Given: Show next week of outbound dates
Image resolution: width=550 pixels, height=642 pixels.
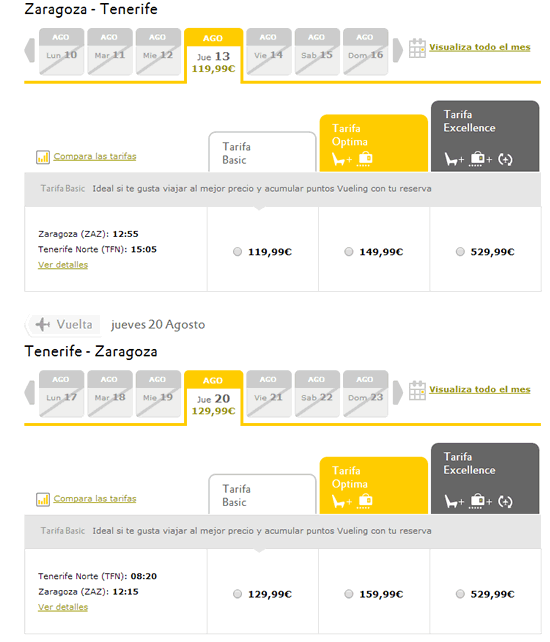Looking at the screenshot, I should click(398, 50).
